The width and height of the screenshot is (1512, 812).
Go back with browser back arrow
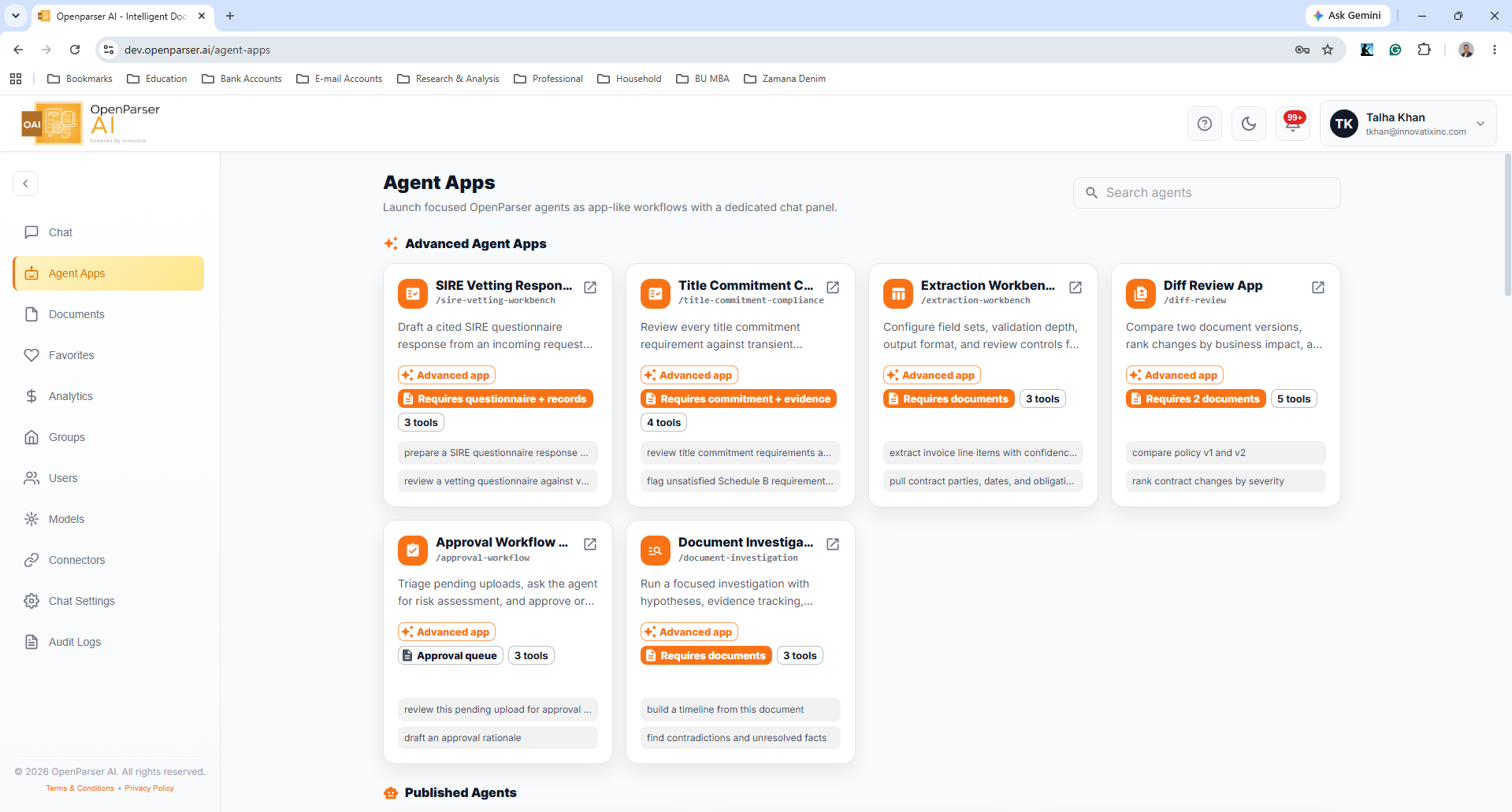click(x=18, y=50)
